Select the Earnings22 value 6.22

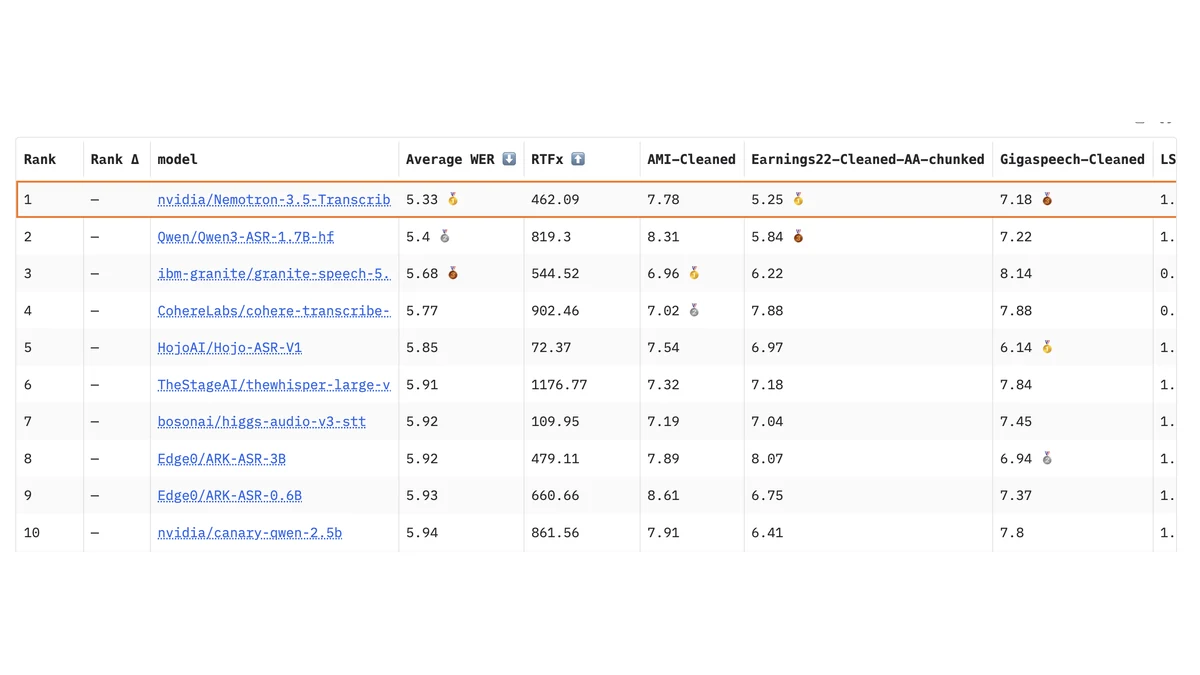767,273
